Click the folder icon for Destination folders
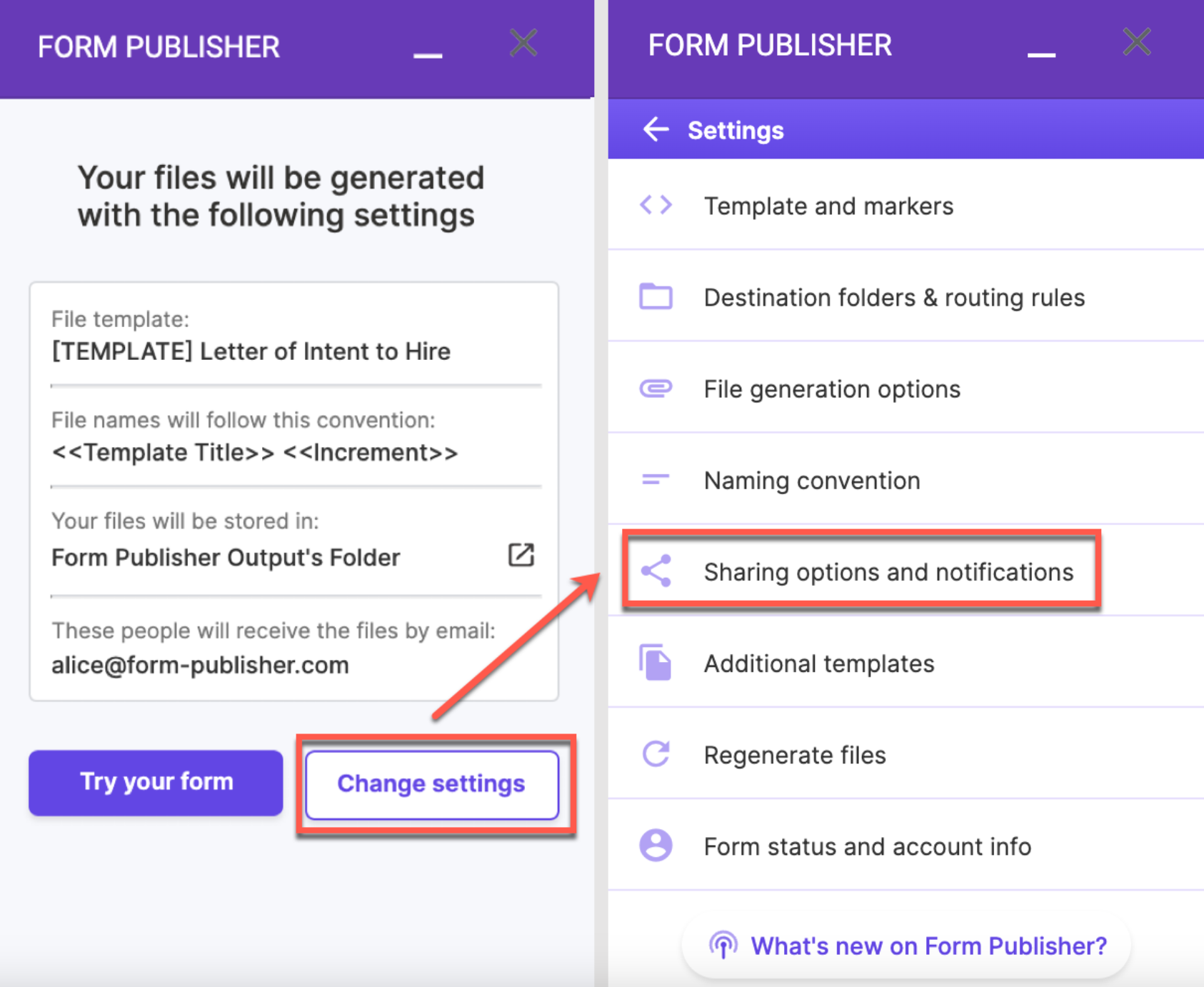The width and height of the screenshot is (1204, 987). pos(656,296)
